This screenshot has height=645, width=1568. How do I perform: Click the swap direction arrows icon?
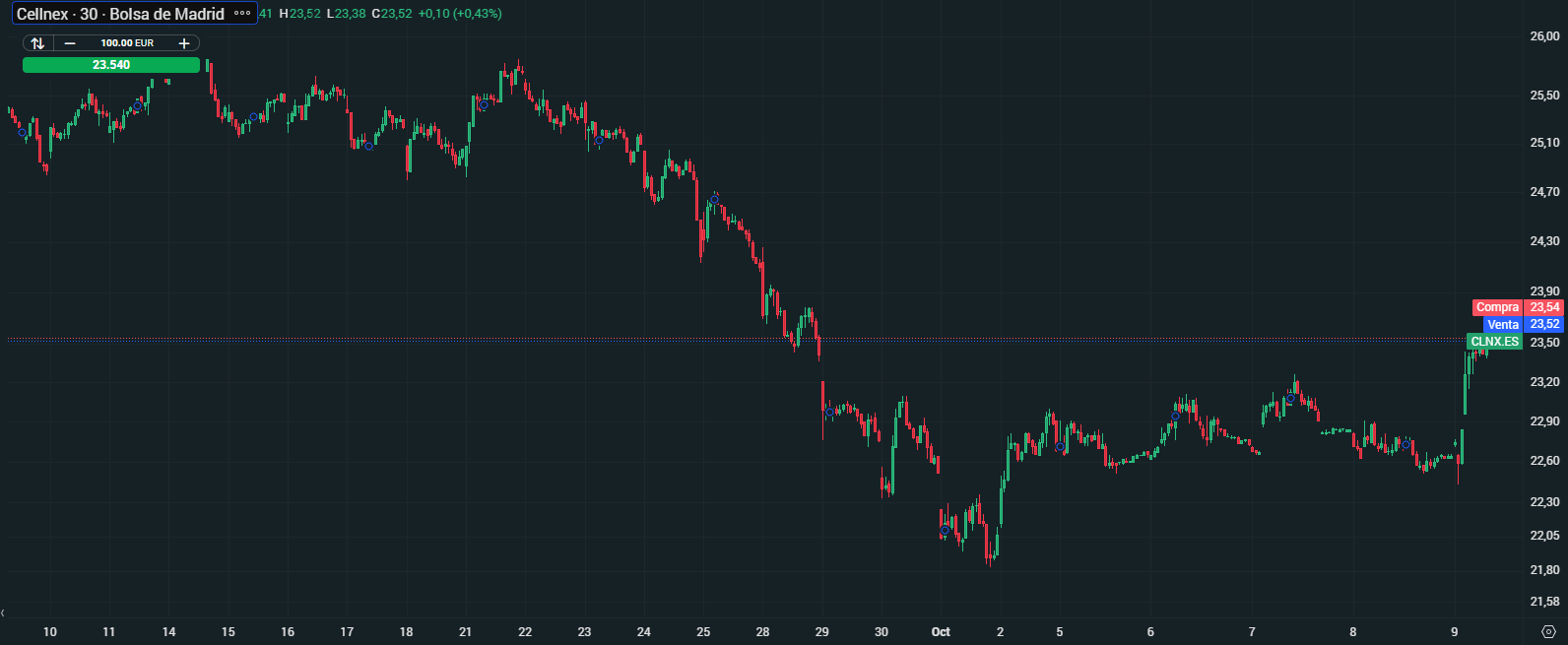point(37,43)
